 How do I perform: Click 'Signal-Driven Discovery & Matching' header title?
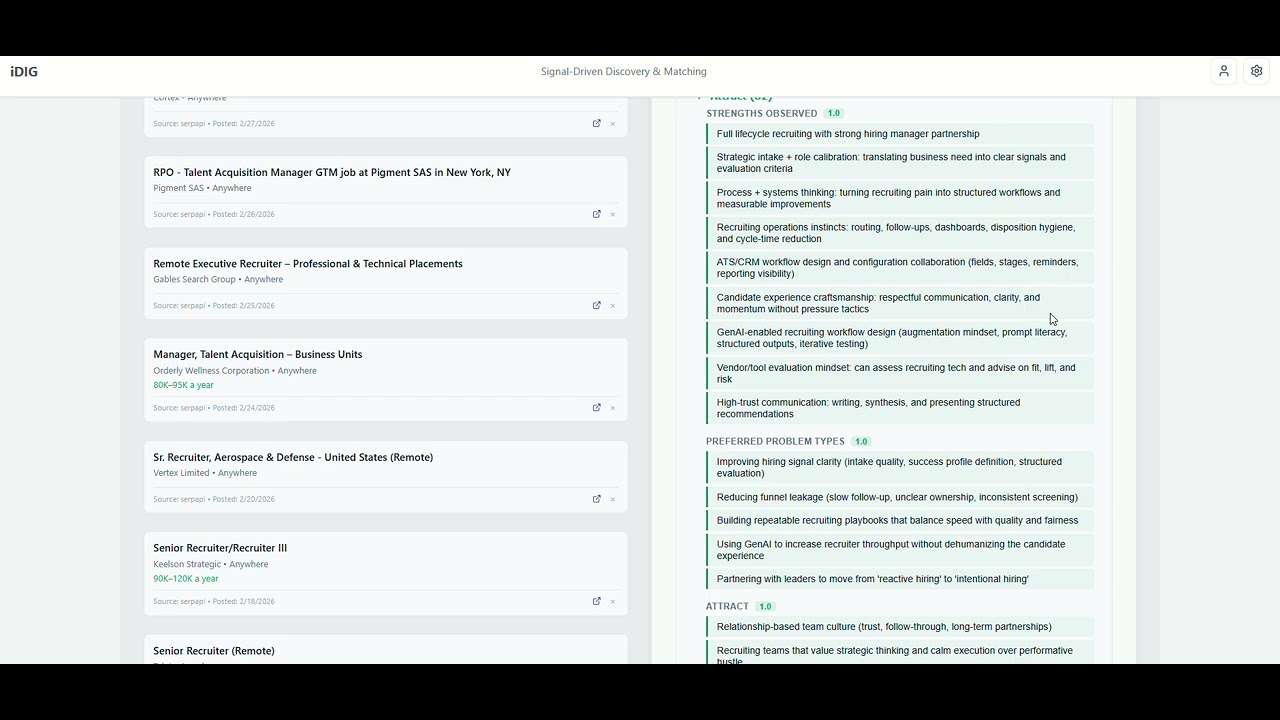pyautogui.click(x=624, y=72)
